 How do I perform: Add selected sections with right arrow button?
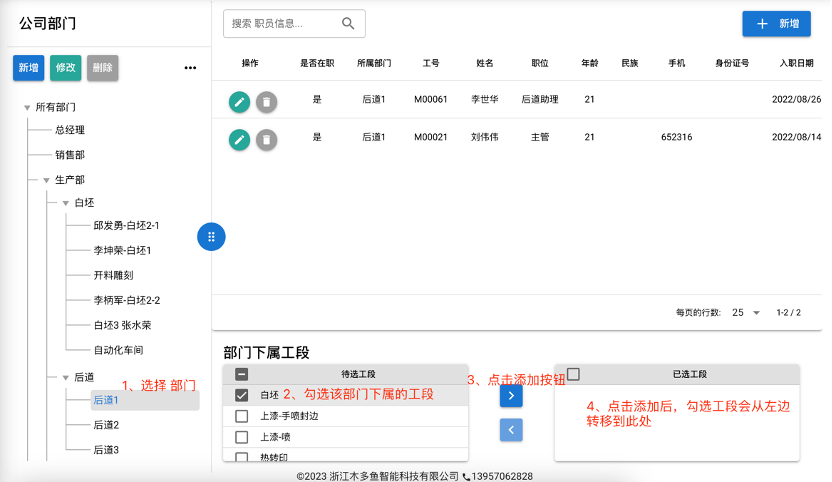pos(511,395)
